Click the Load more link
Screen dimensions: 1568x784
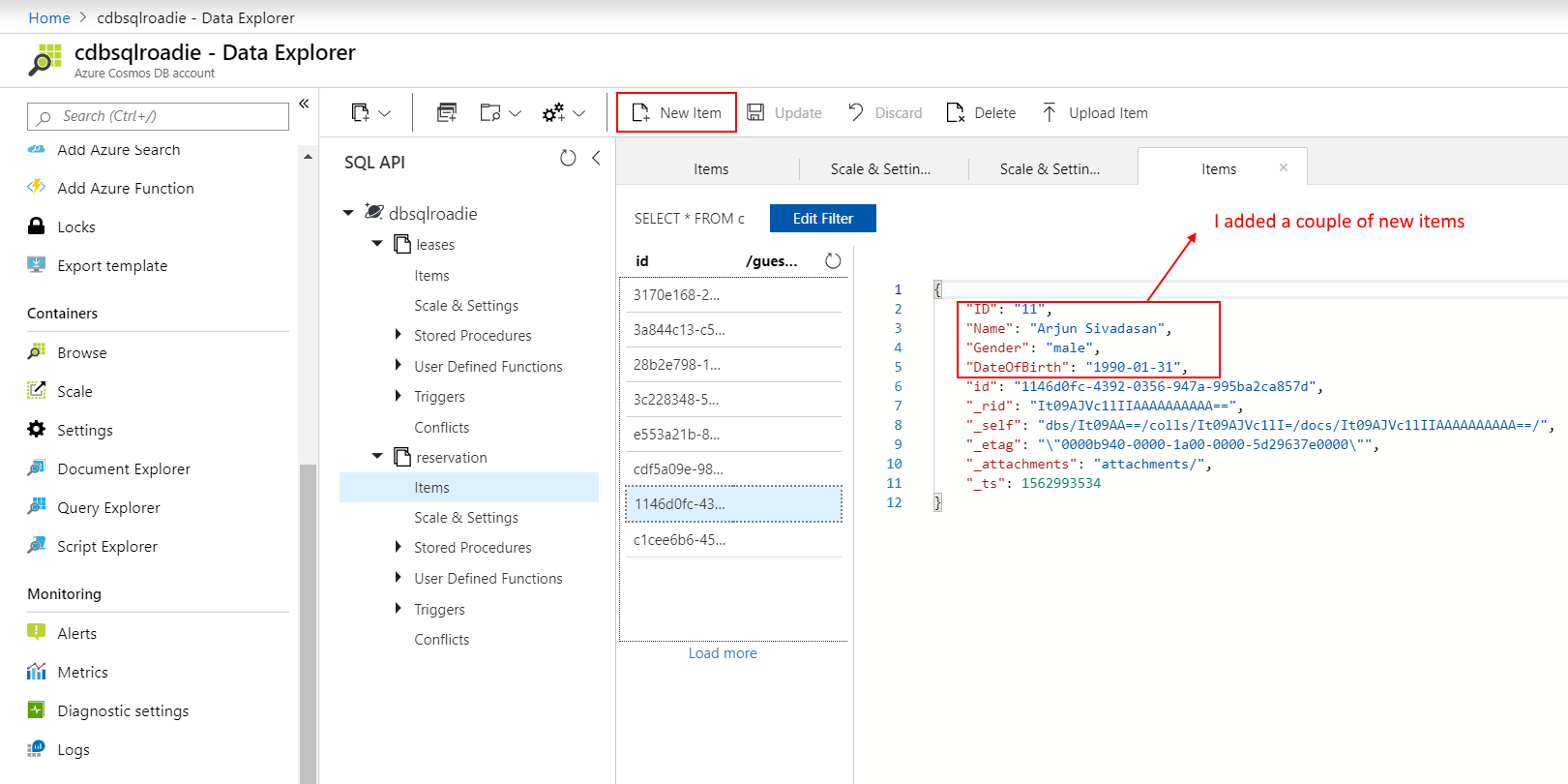tap(723, 653)
